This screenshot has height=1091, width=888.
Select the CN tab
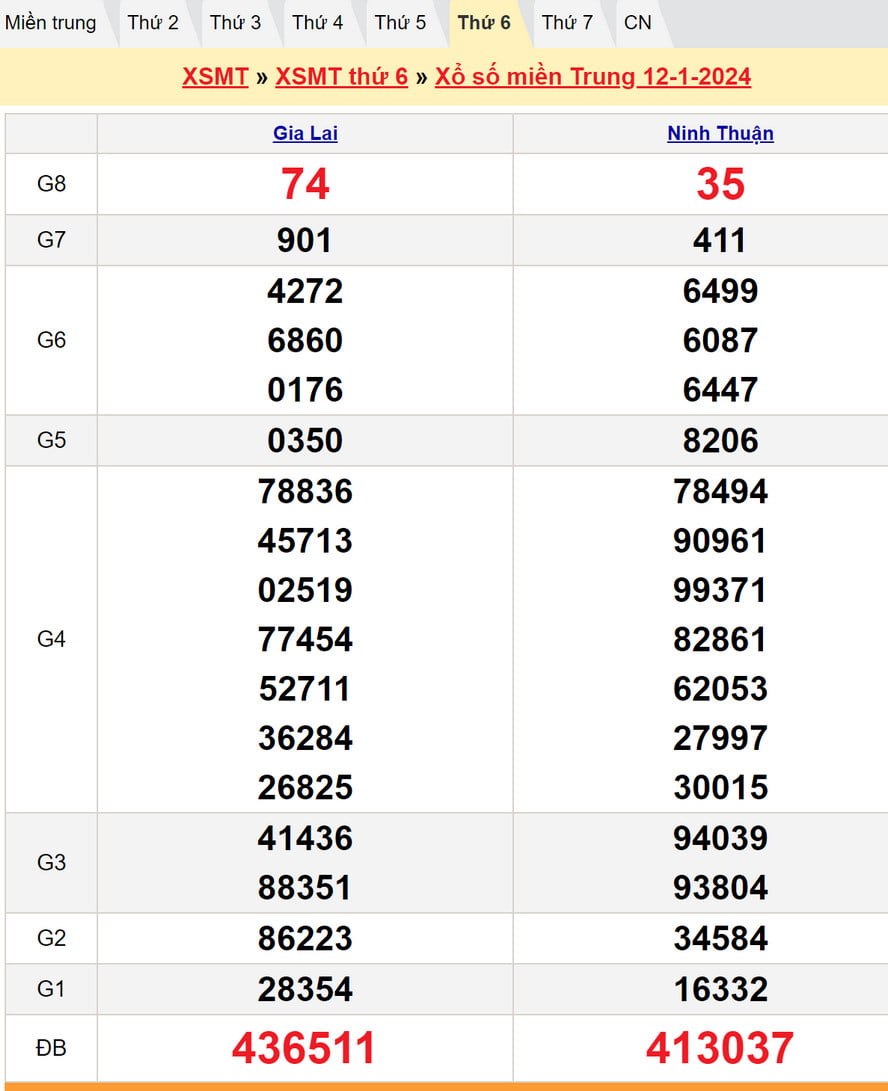click(x=637, y=22)
